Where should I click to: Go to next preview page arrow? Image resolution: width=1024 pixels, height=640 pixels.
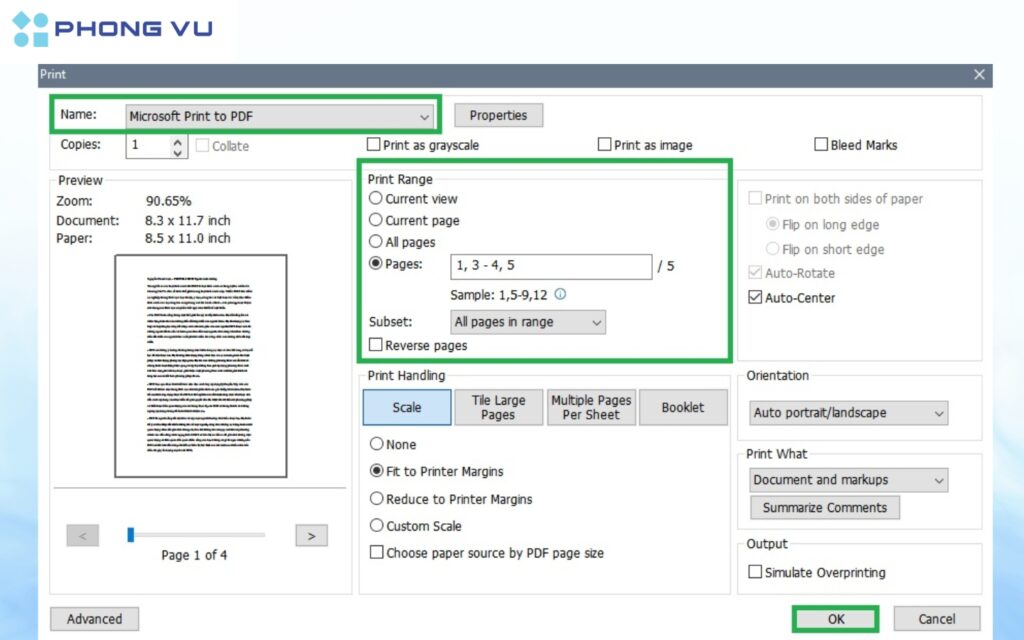click(311, 536)
